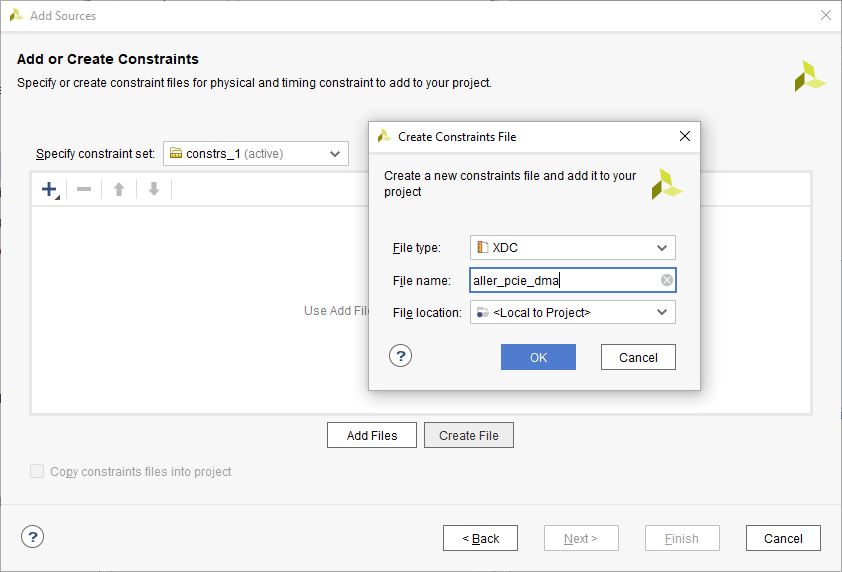Screen dimensions: 842x572
Task: Open help in Create Constraints File dialog
Action: click(400, 355)
